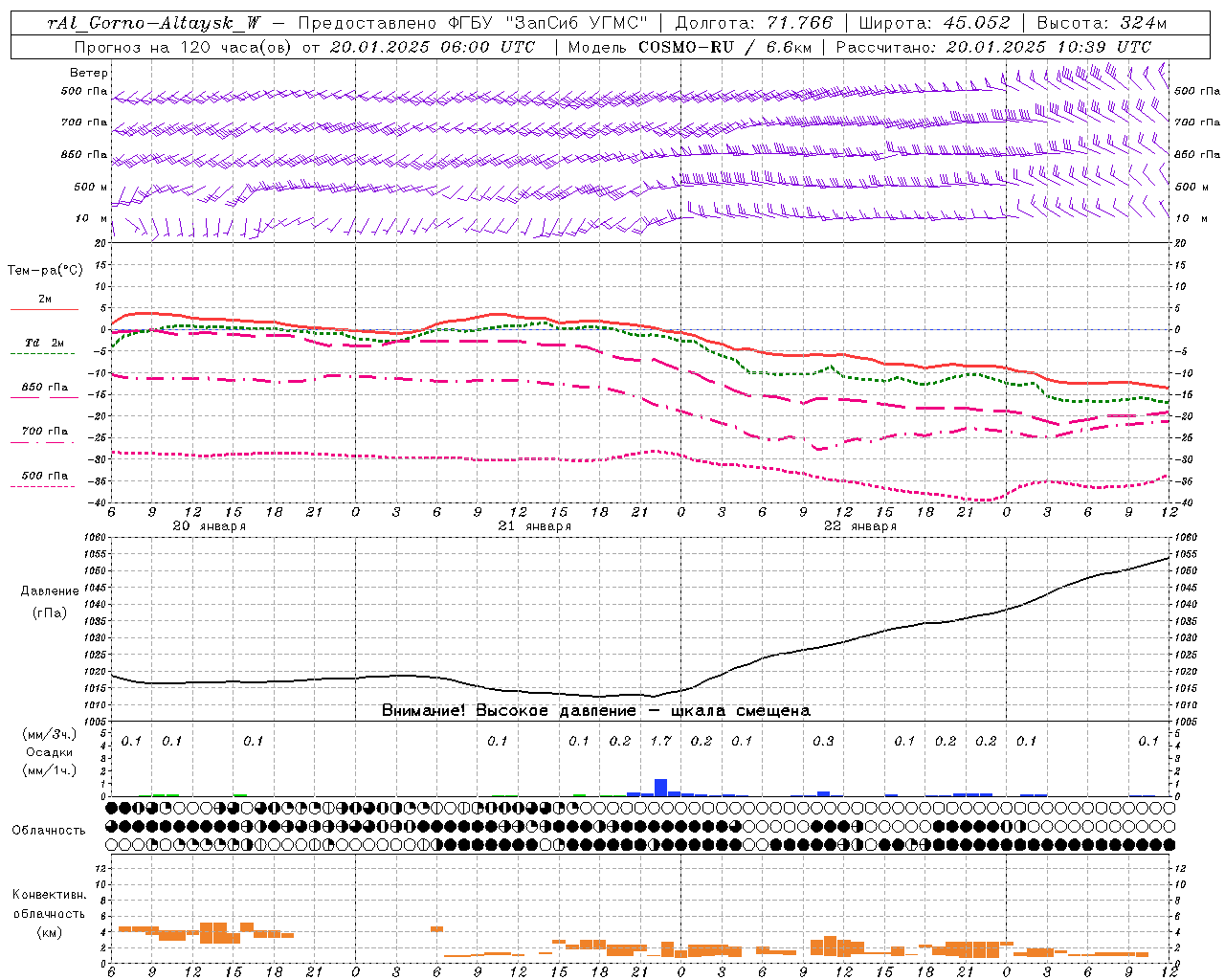Screen dimensions: 1225x980
Task: Click the Модель COSMO-RU / 6.6км label
Action: [688, 47]
